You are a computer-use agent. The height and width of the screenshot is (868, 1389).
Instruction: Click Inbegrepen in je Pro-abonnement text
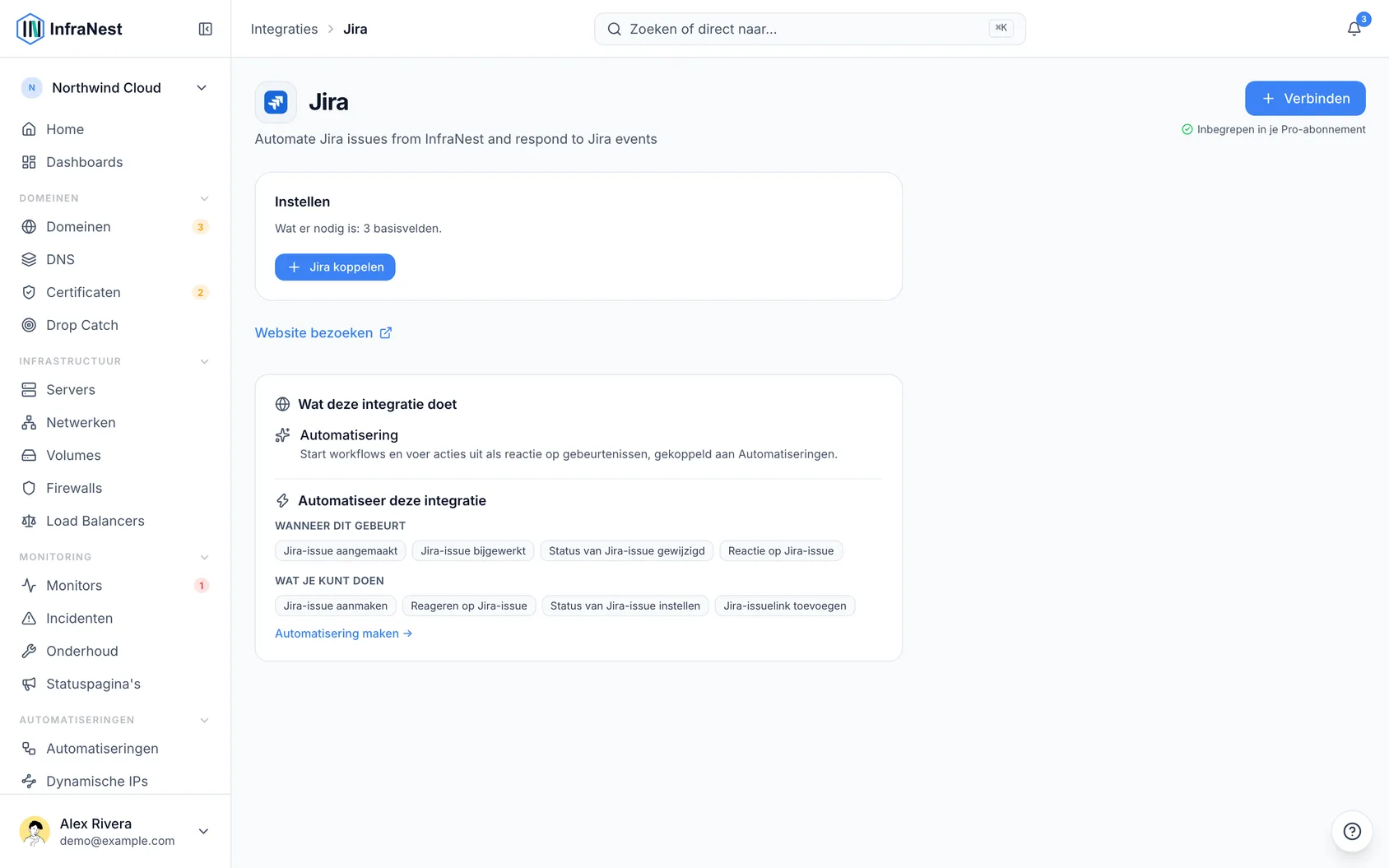tap(1281, 129)
